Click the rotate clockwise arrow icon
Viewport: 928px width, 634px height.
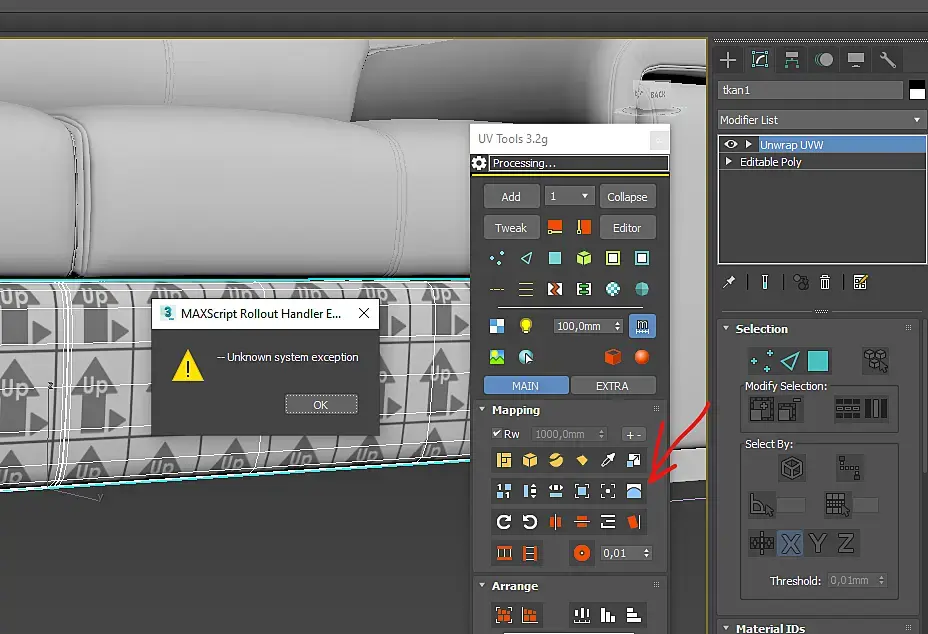click(504, 522)
